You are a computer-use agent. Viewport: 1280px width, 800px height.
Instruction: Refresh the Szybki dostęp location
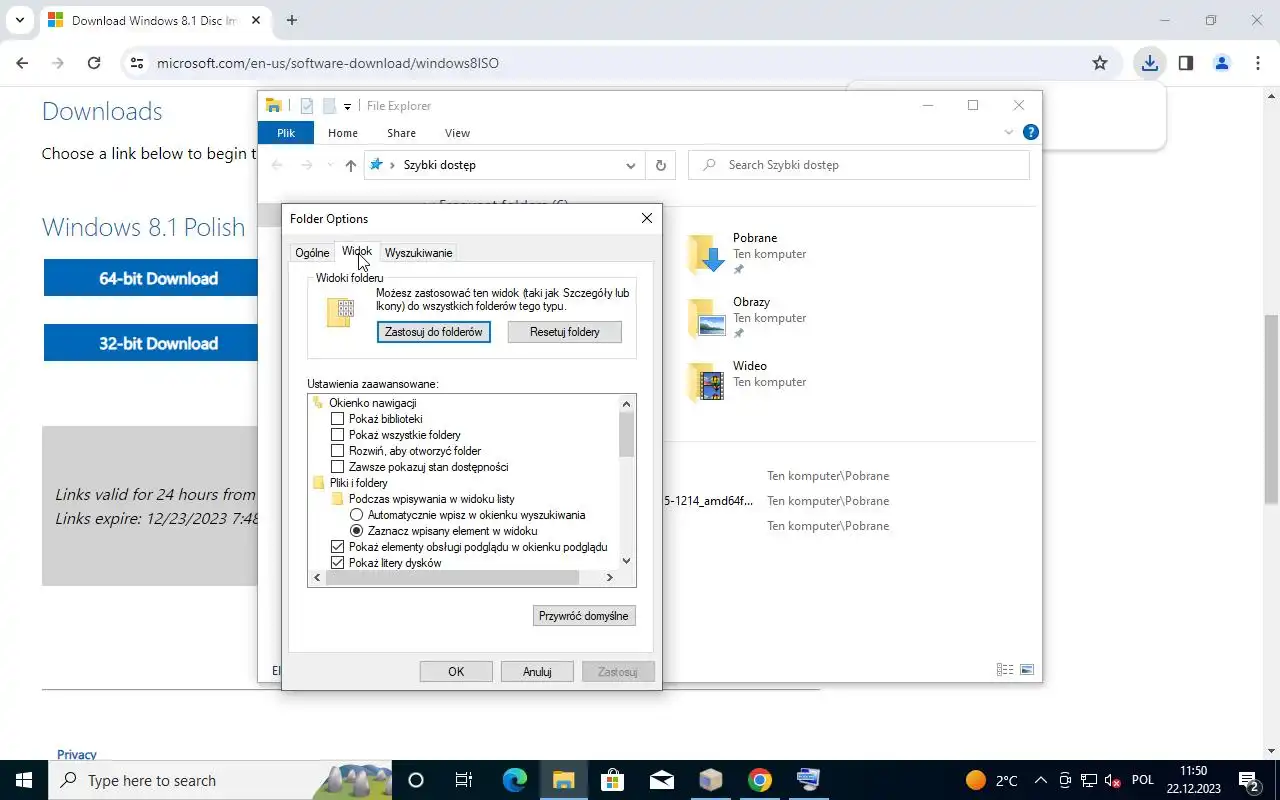(x=660, y=165)
